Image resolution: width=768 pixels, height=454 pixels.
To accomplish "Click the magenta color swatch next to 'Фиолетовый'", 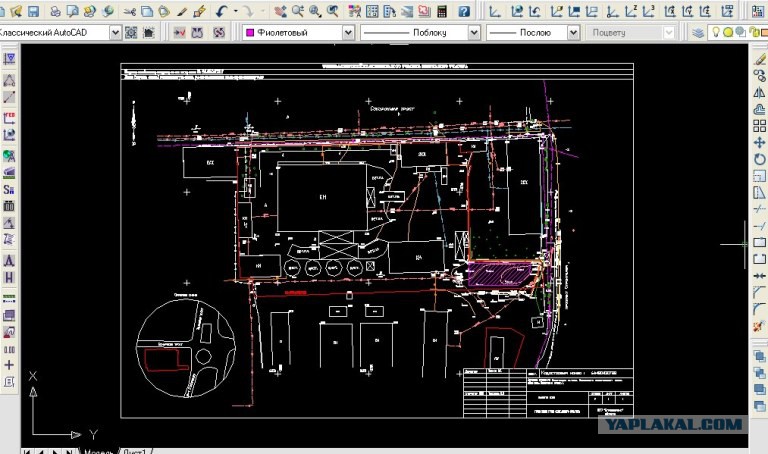I will point(250,33).
